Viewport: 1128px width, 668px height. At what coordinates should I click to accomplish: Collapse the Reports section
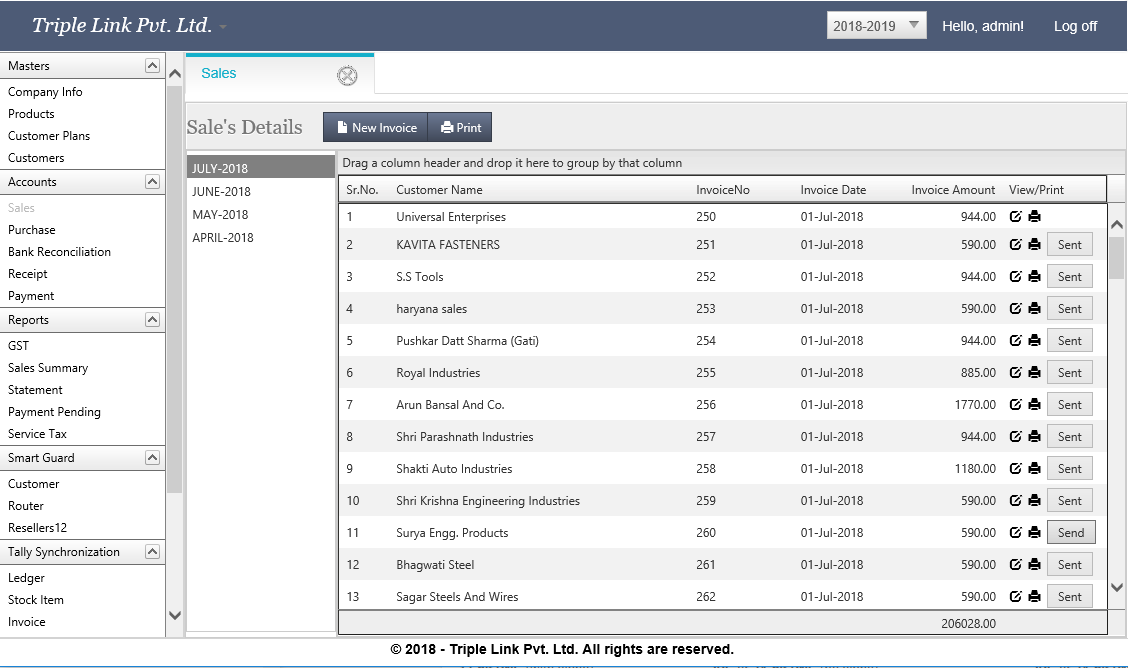click(153, 319)
